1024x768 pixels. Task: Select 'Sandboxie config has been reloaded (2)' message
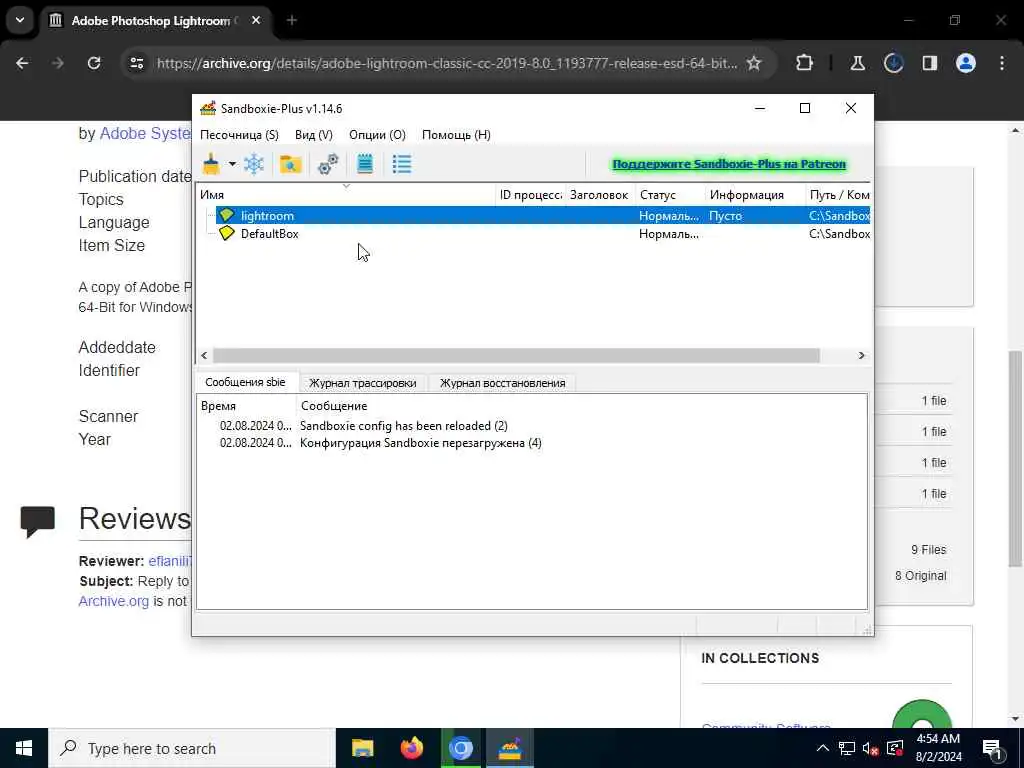[x=404, y=426]
